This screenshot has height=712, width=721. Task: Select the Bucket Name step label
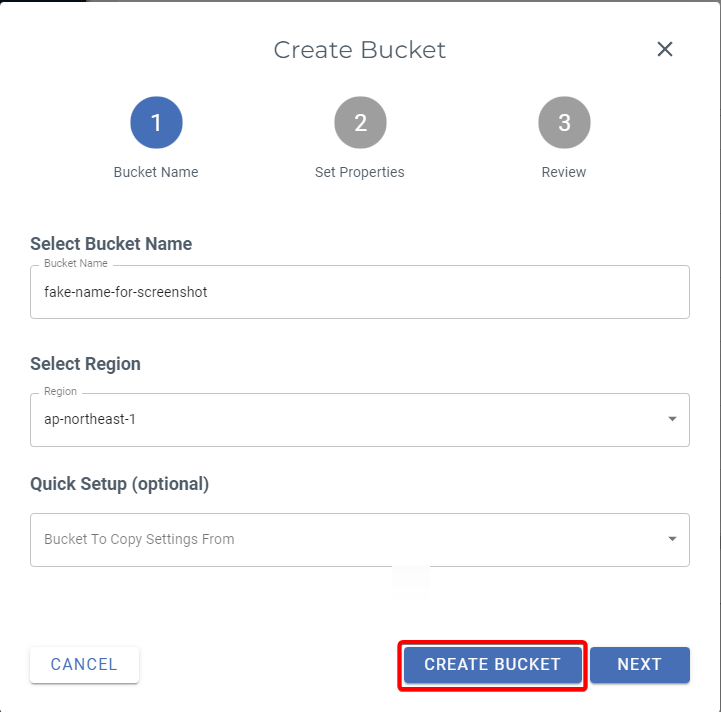156,172
